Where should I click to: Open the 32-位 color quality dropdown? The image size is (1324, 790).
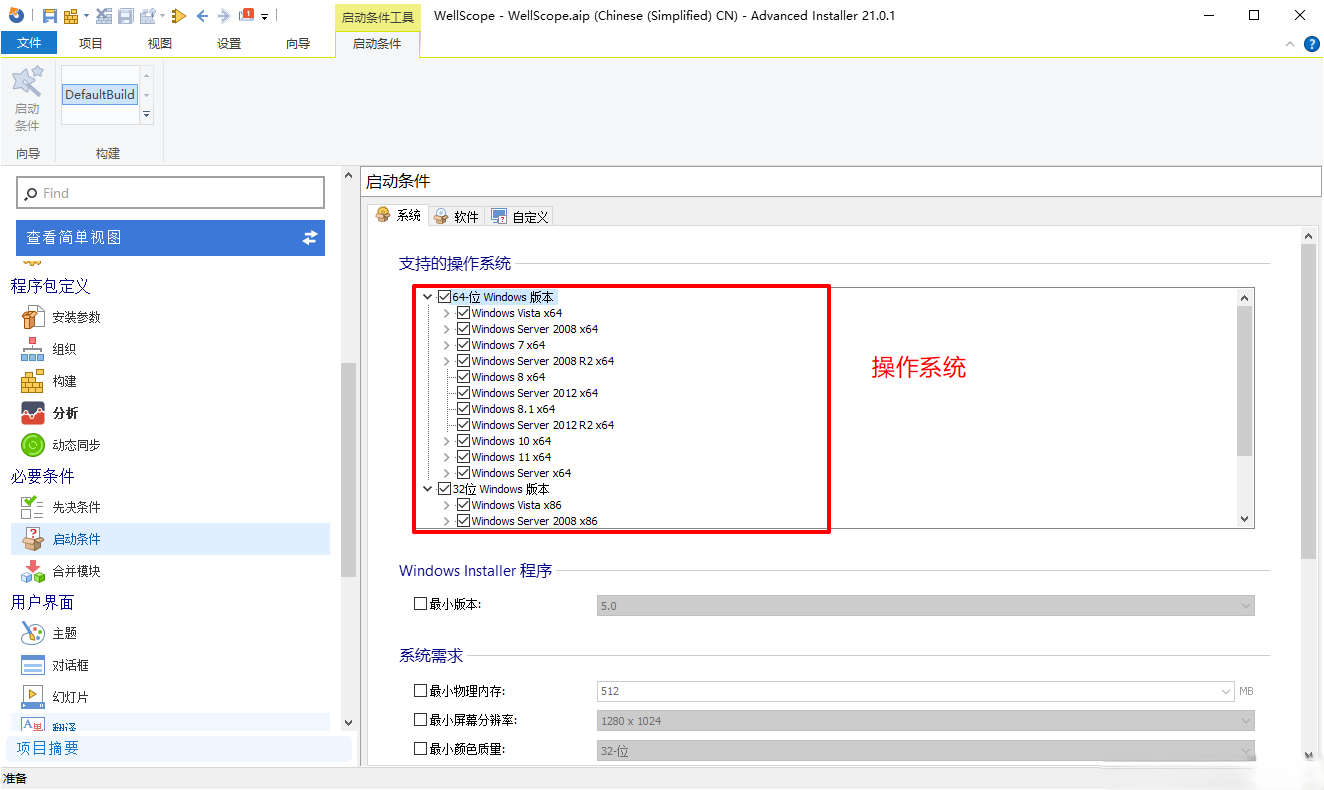(925, 750)
